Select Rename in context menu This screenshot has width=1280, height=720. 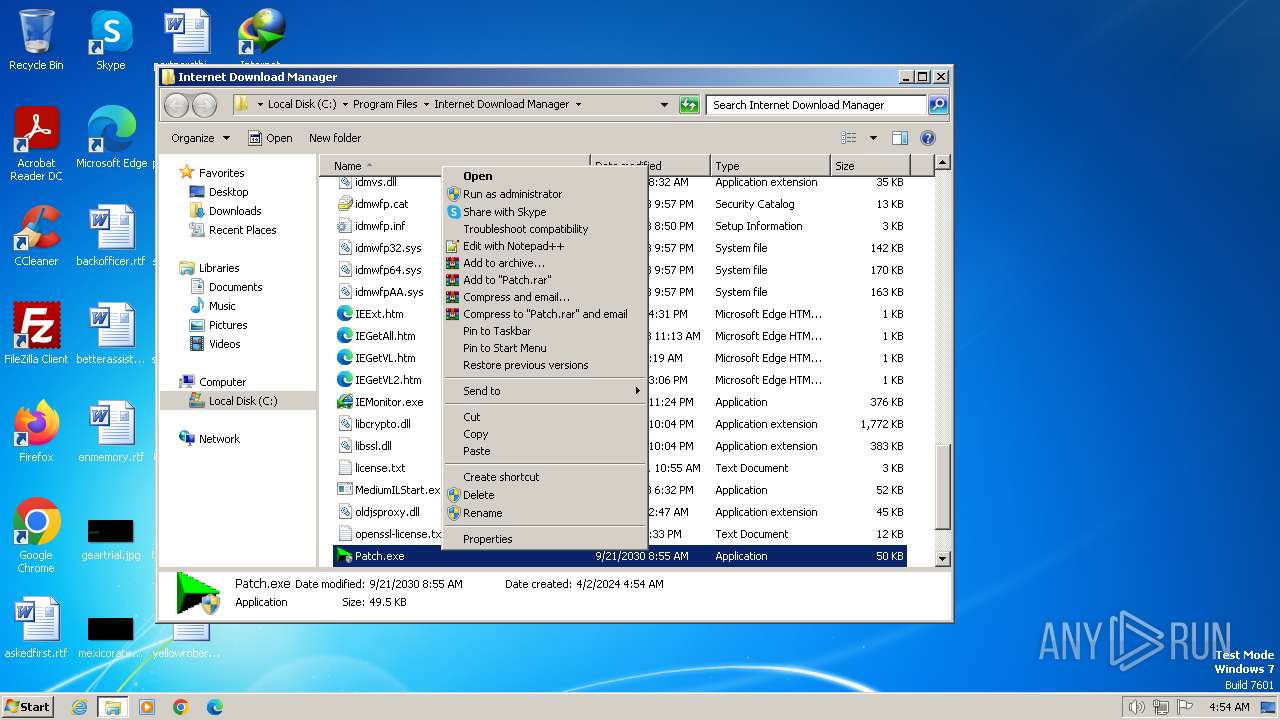545,513
